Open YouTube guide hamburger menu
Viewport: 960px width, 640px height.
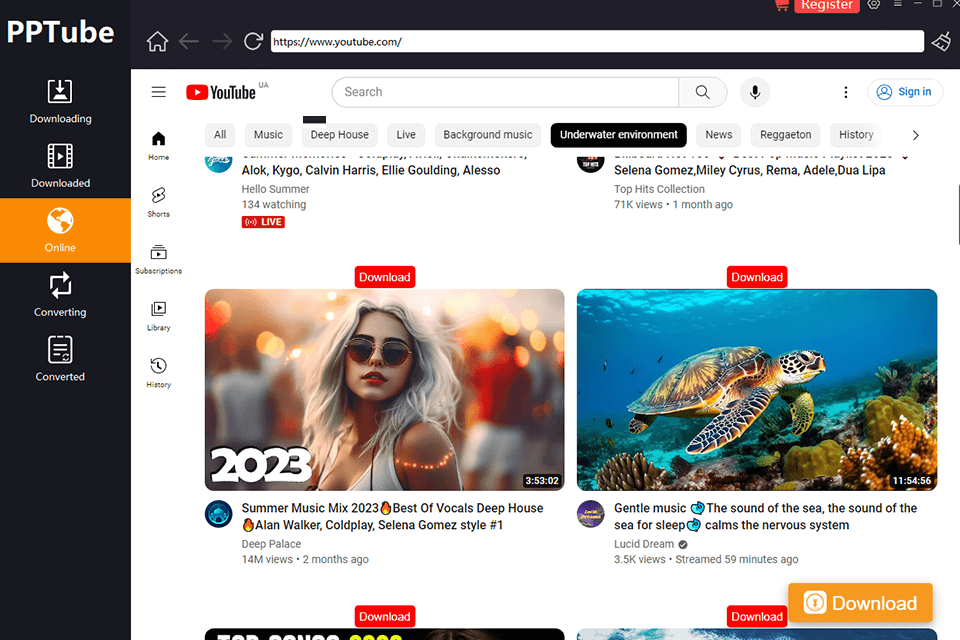(159, 92)
